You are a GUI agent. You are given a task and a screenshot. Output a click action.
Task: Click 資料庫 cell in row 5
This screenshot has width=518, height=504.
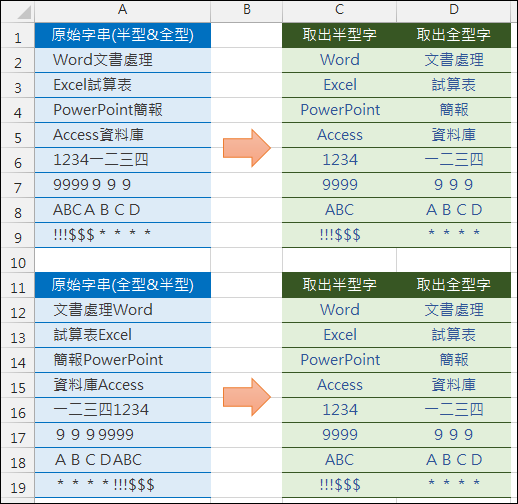pyautogui.click(x=454, y=135)
